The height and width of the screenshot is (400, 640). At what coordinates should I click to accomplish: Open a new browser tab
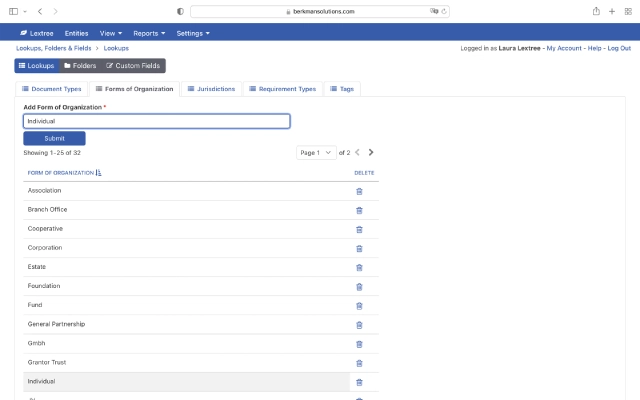[x=612, y=11]
